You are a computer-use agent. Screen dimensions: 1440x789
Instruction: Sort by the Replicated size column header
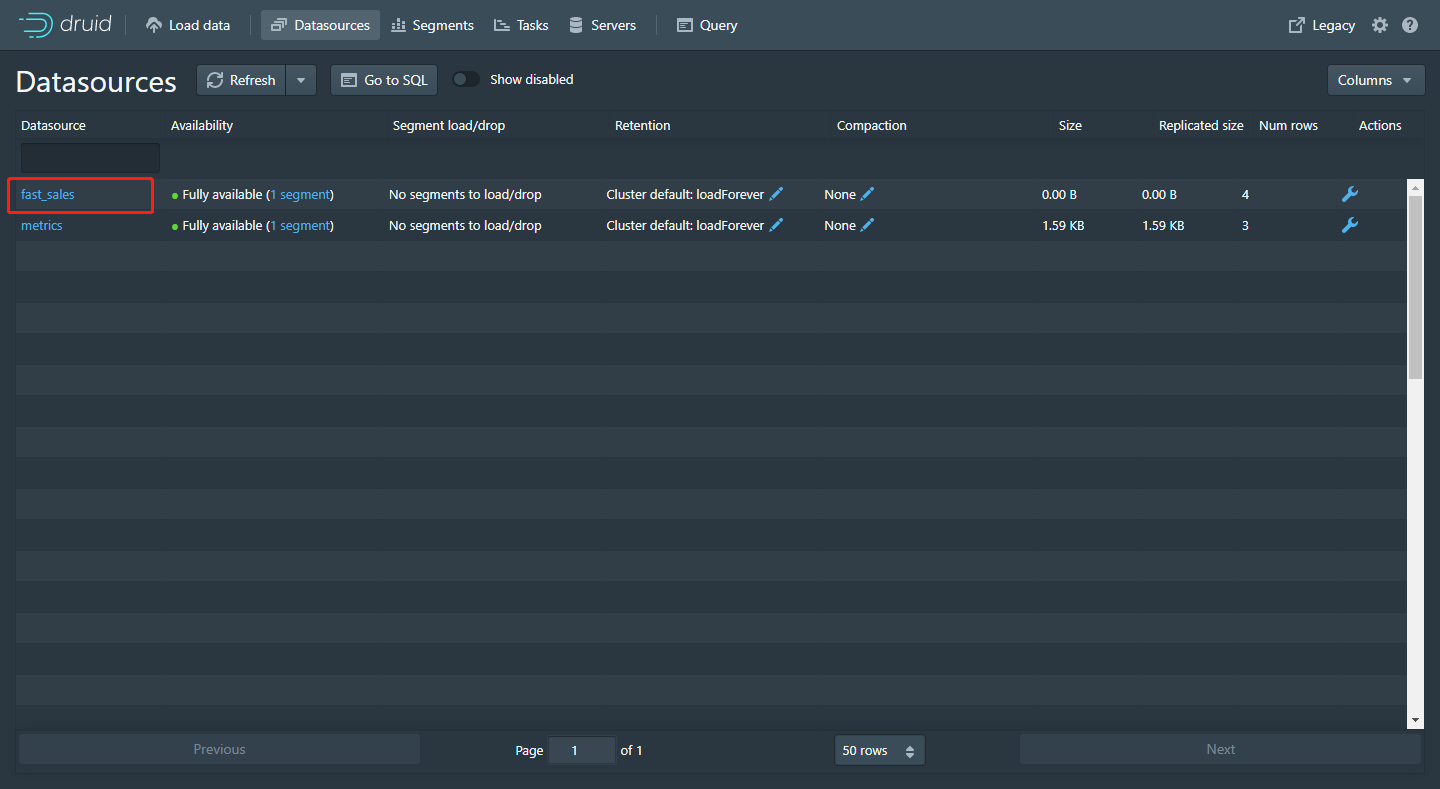click(1201, 125)
